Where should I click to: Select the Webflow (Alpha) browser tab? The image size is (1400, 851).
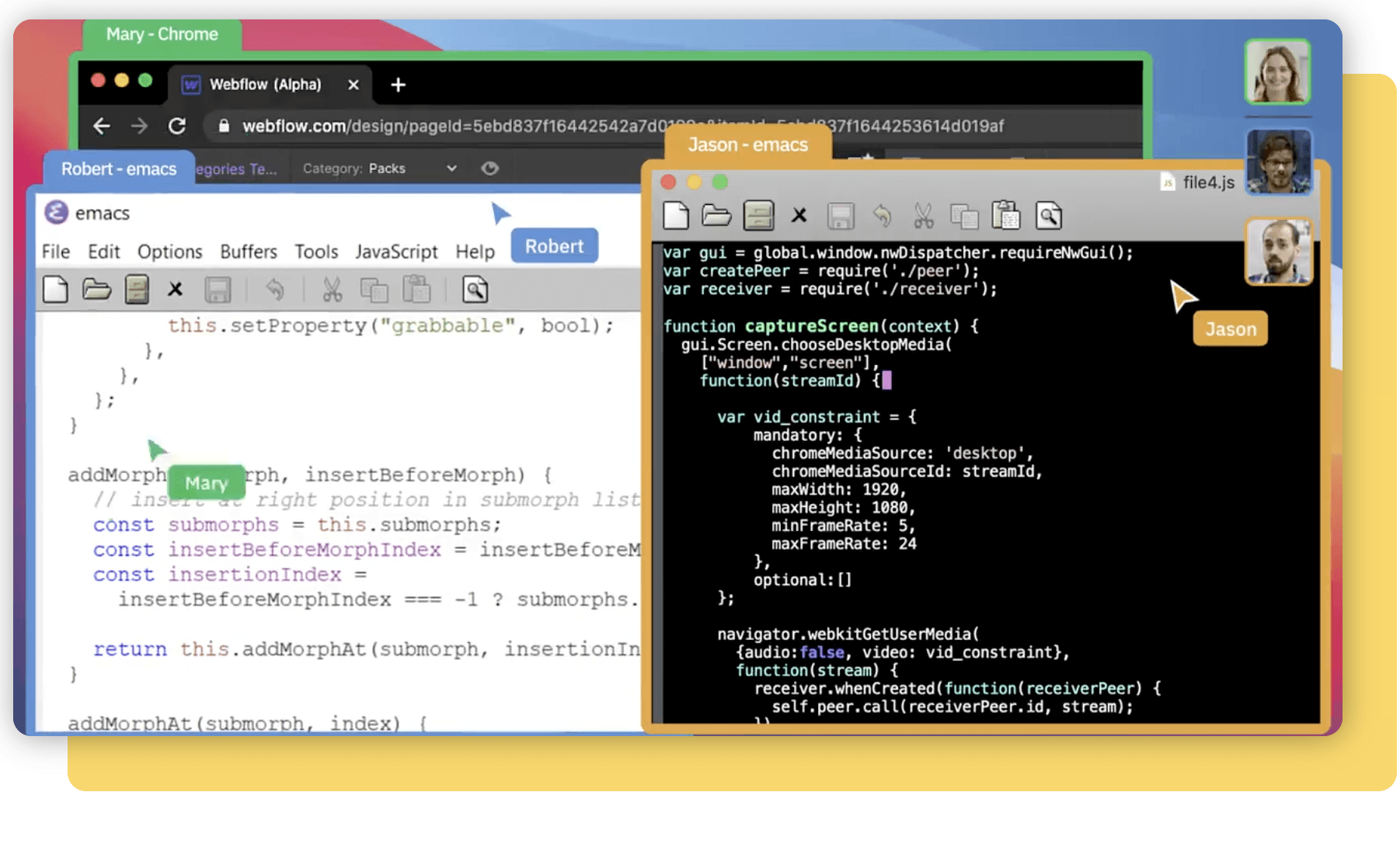264,85
